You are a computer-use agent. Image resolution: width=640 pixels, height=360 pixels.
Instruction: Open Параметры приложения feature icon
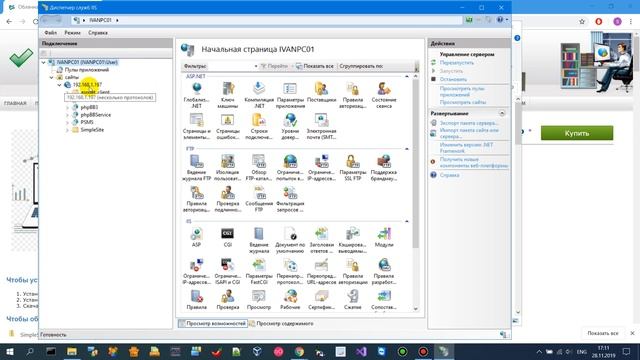point(290,95)
